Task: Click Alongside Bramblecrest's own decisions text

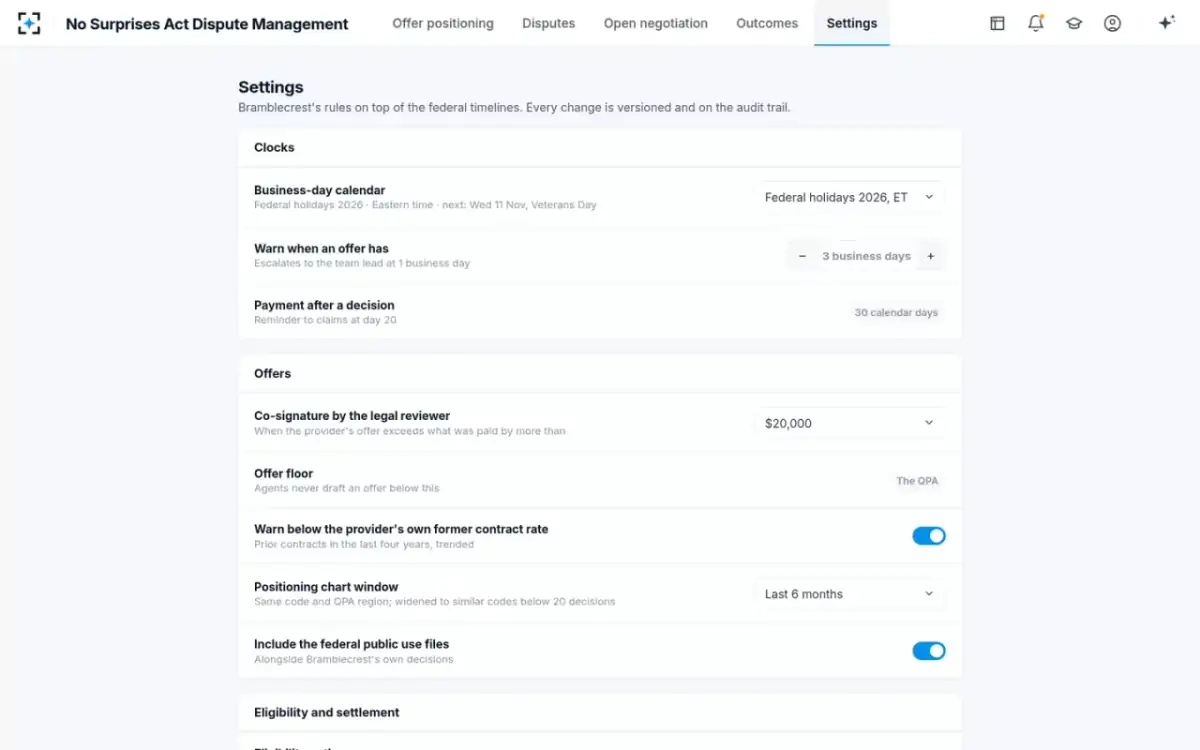Action: pos(354,659)
